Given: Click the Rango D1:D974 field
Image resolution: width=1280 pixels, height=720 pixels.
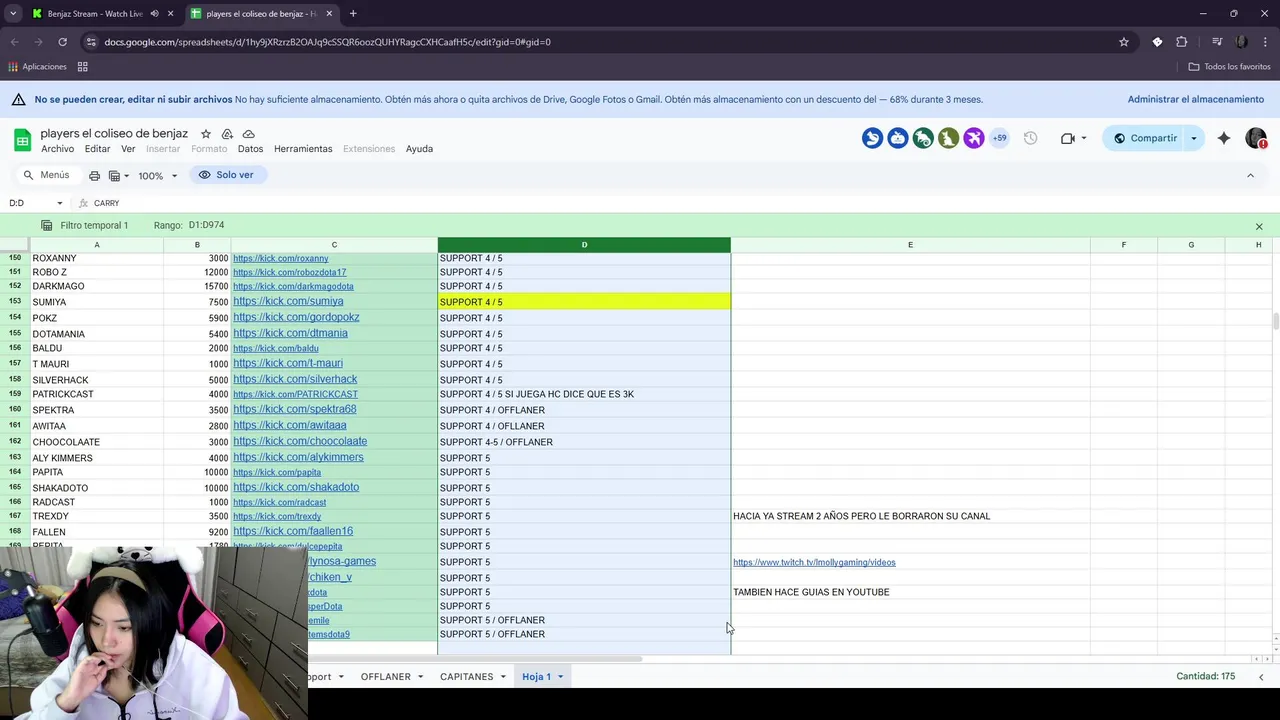Looking at the screenshot, I should 206,225.
